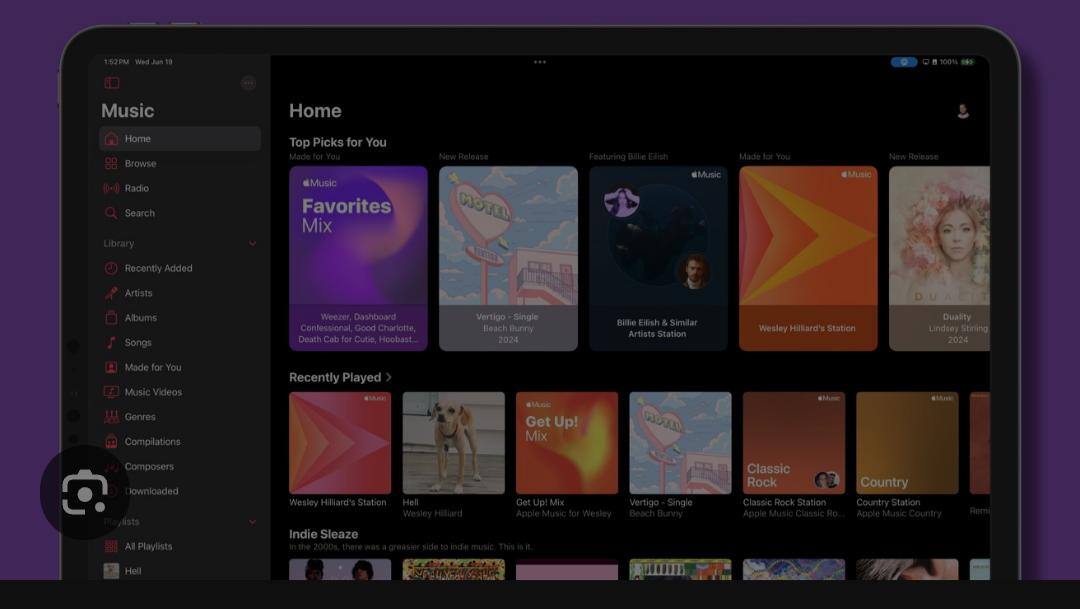Open the Genres library item

pos(139,417)
